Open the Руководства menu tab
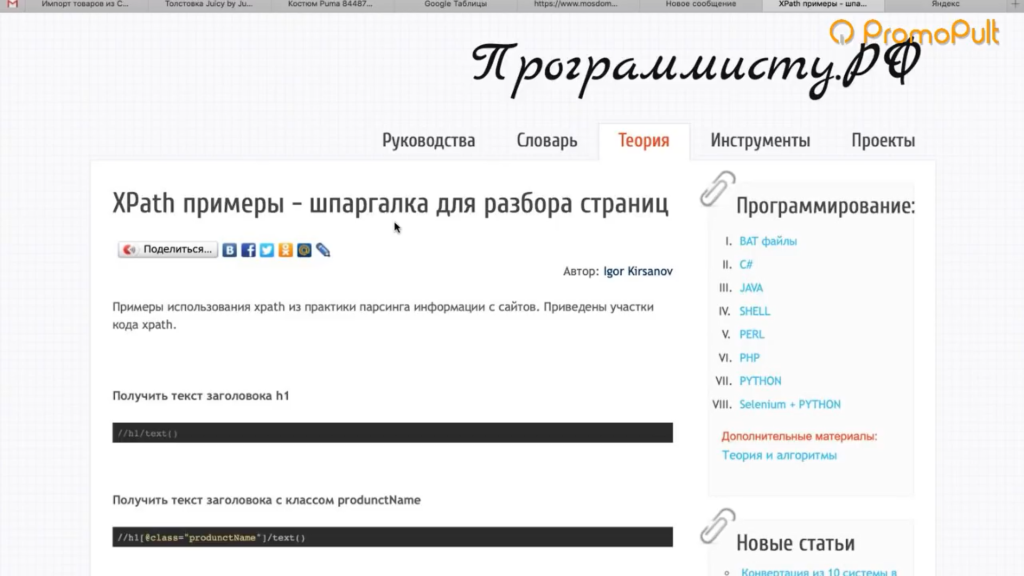1024x576 pixels. pos(428,141)
